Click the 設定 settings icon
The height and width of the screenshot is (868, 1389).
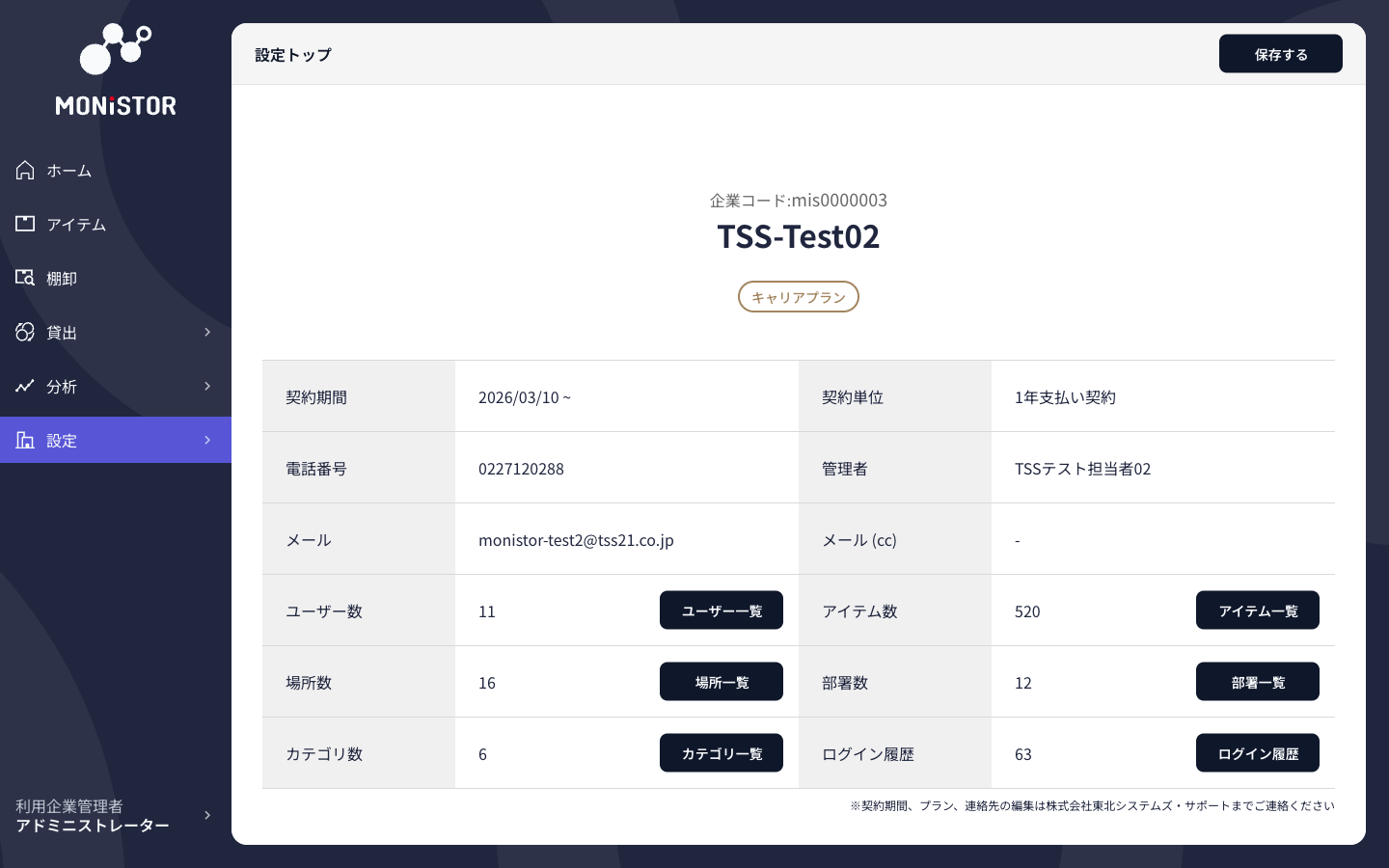pyautogui.click(x=25, y=440)
